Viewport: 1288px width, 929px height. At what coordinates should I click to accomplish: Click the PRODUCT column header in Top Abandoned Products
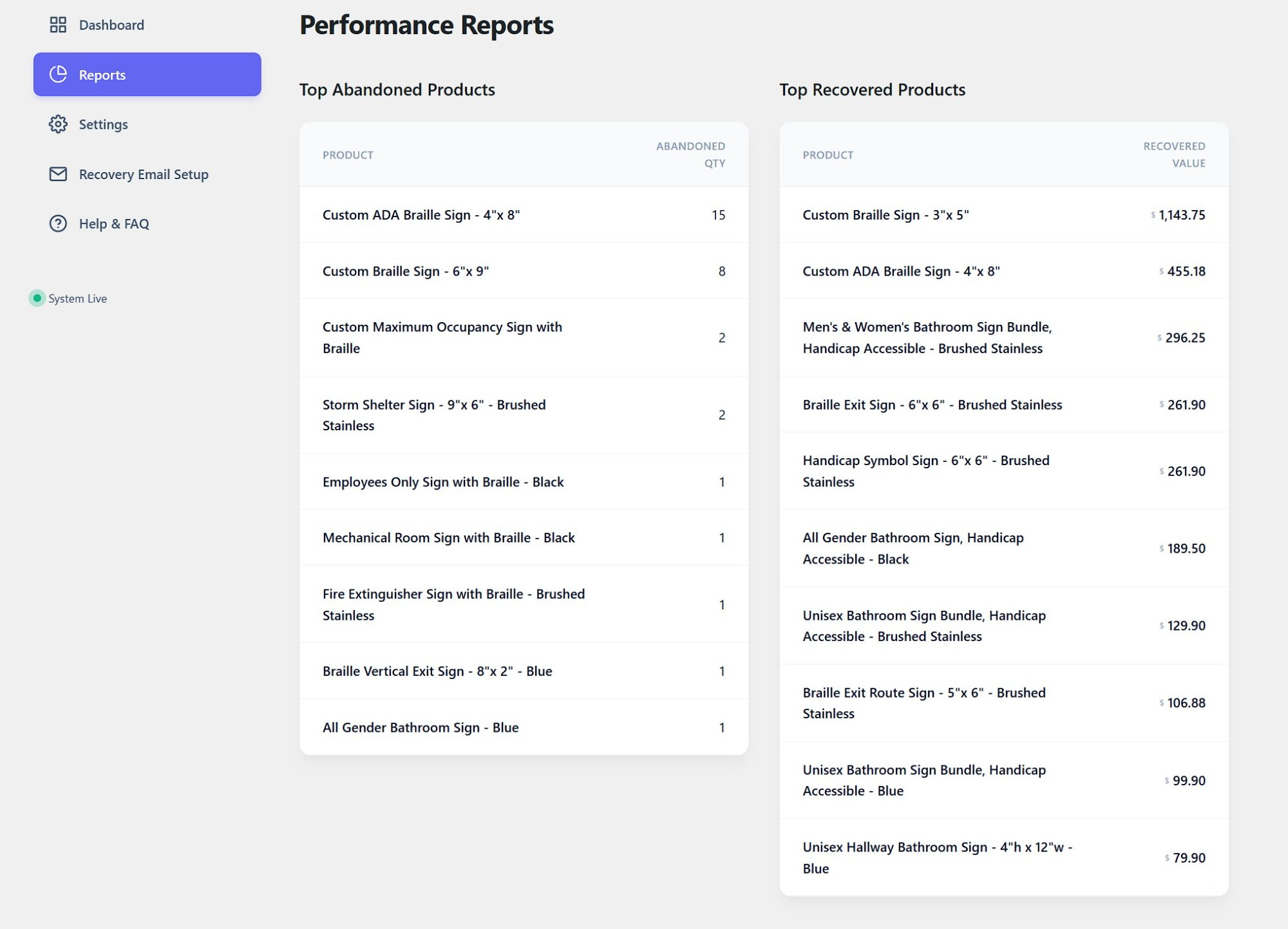(x=348, y=155)
